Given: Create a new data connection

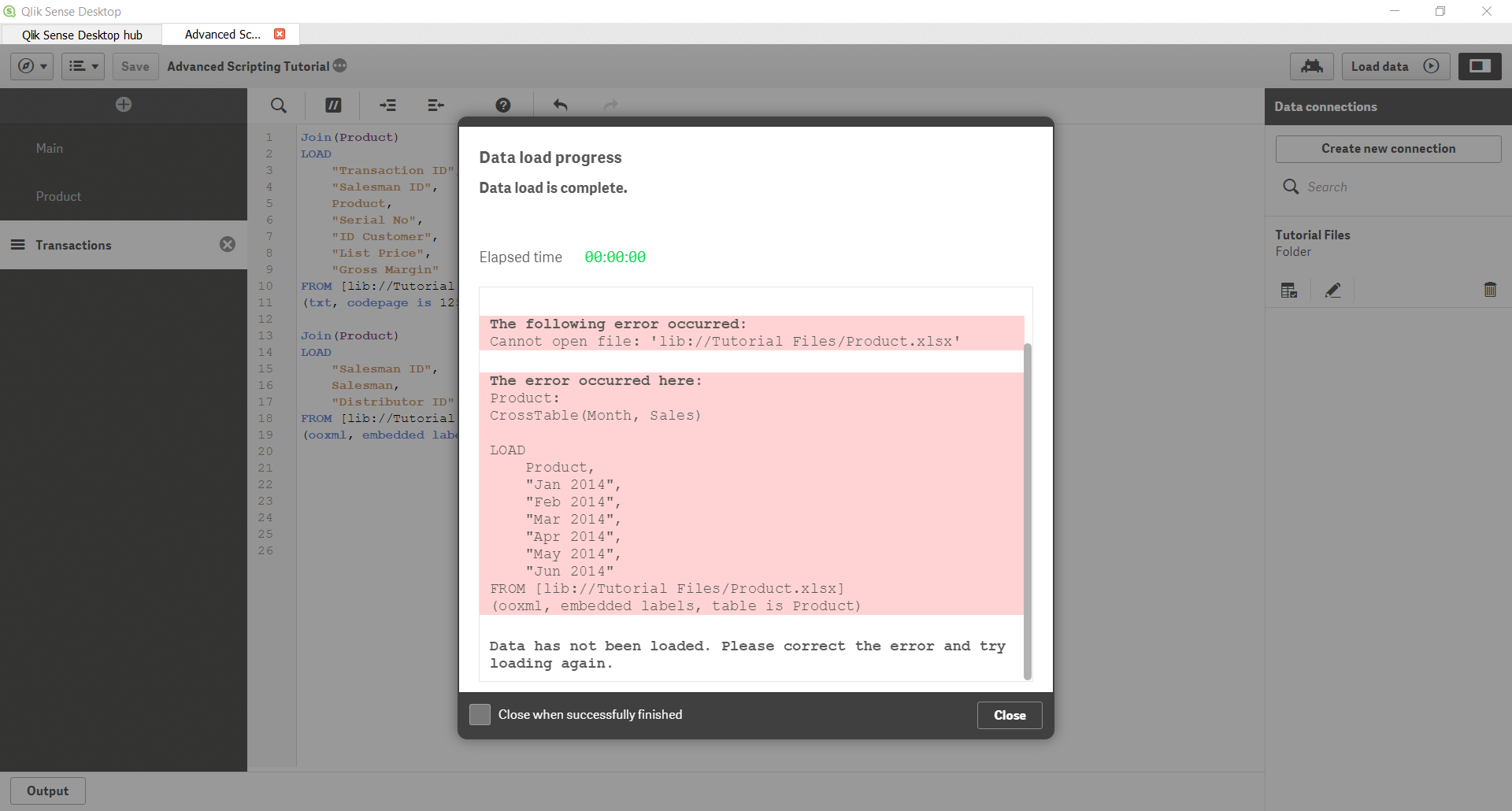Looking at the screenshot, I should [x=1388, y=148].
